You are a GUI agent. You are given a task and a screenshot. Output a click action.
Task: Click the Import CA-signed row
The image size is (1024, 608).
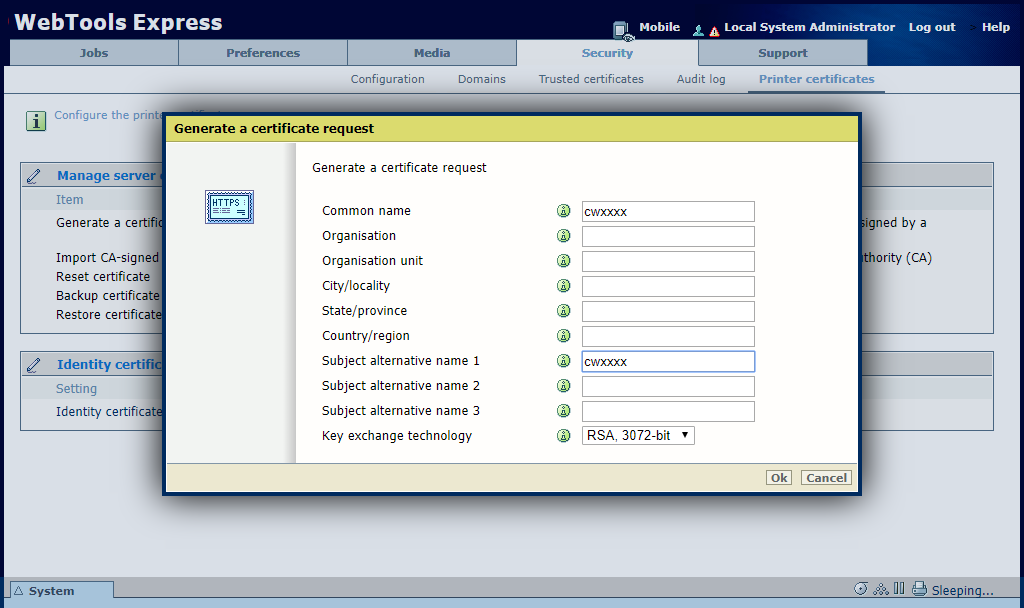click(x=107, y=258)
